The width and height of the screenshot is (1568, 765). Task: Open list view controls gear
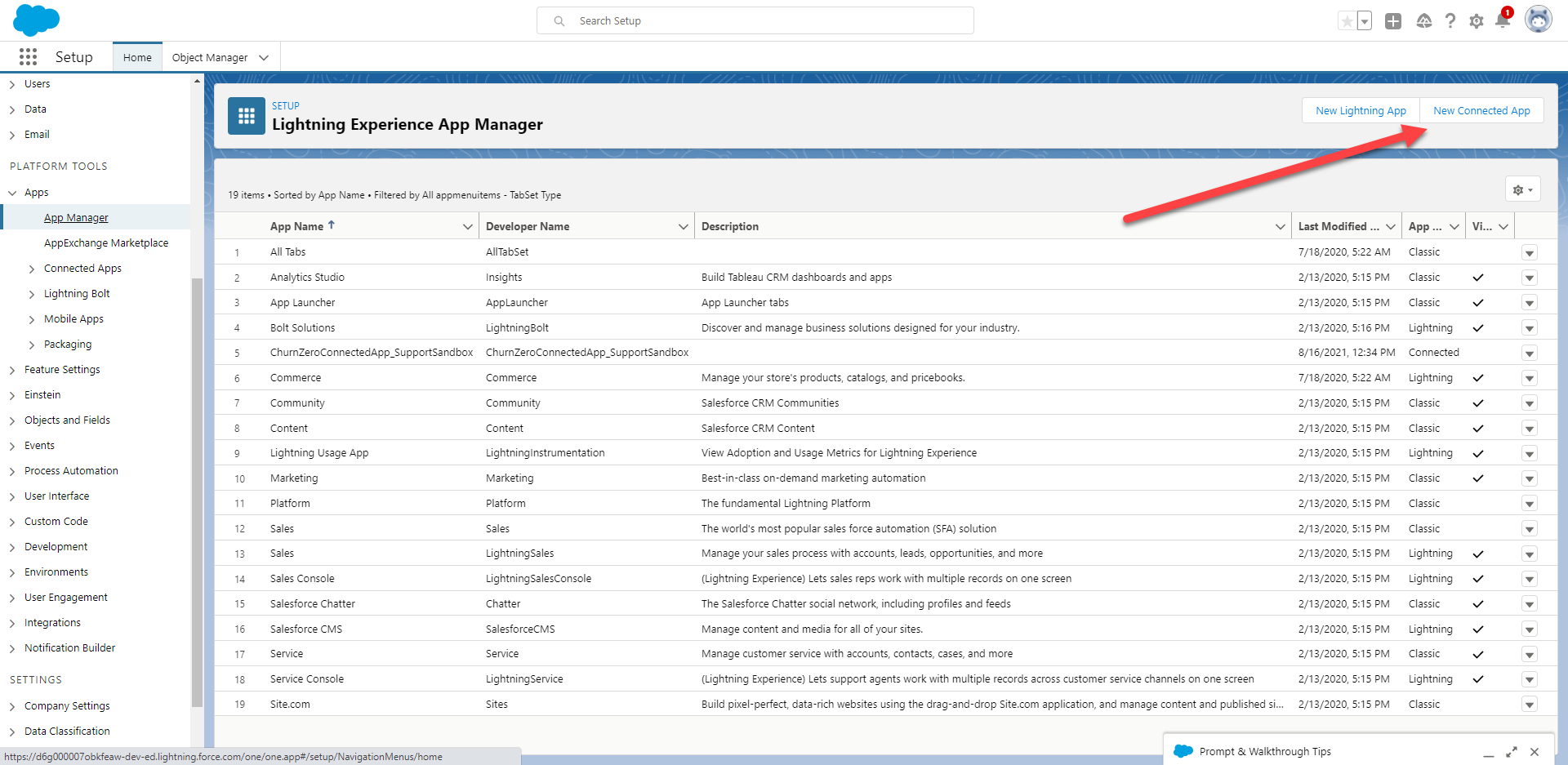[1523, 189]
